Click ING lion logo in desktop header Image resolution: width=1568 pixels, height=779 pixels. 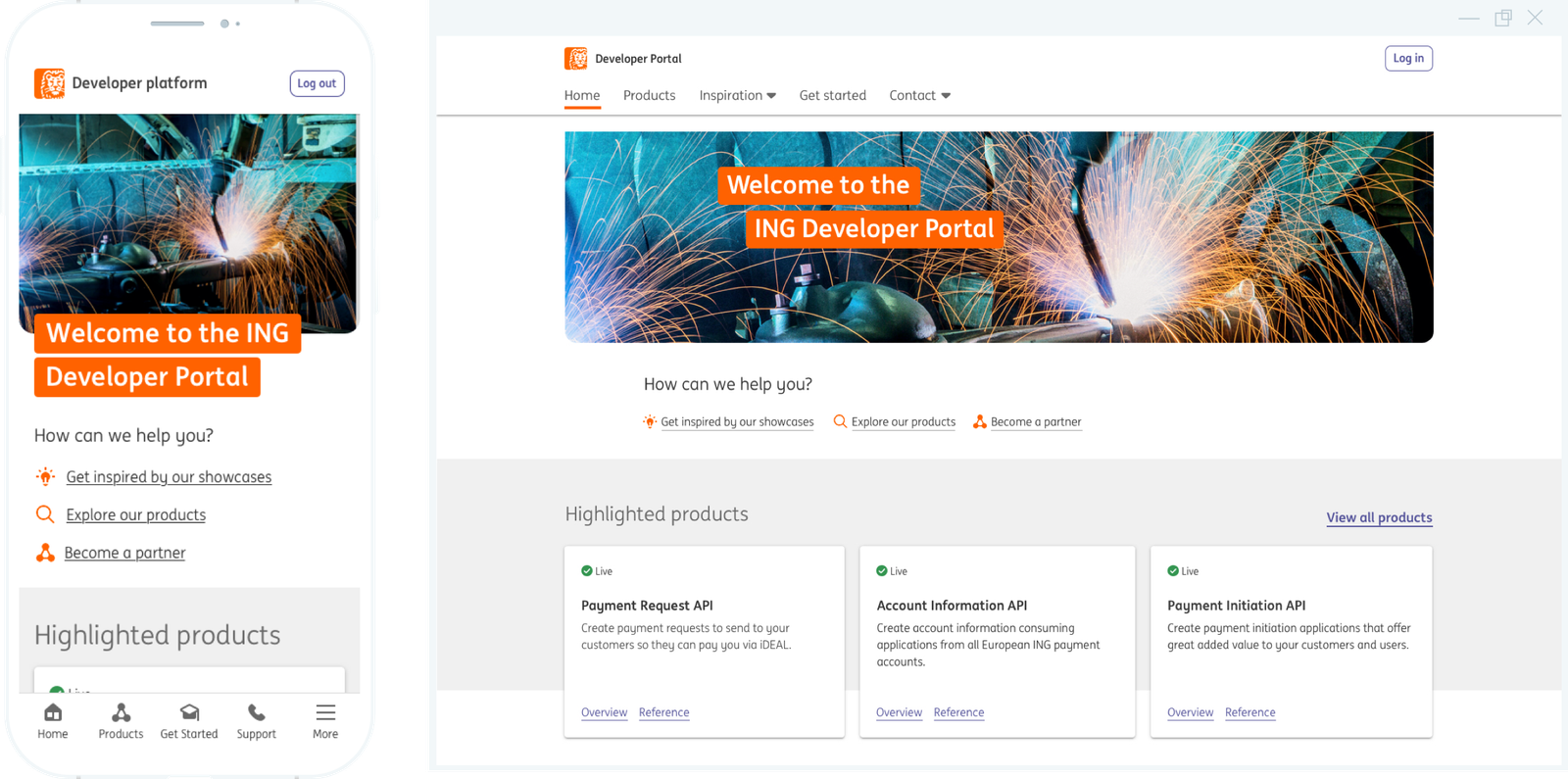[x=576, y=59]
